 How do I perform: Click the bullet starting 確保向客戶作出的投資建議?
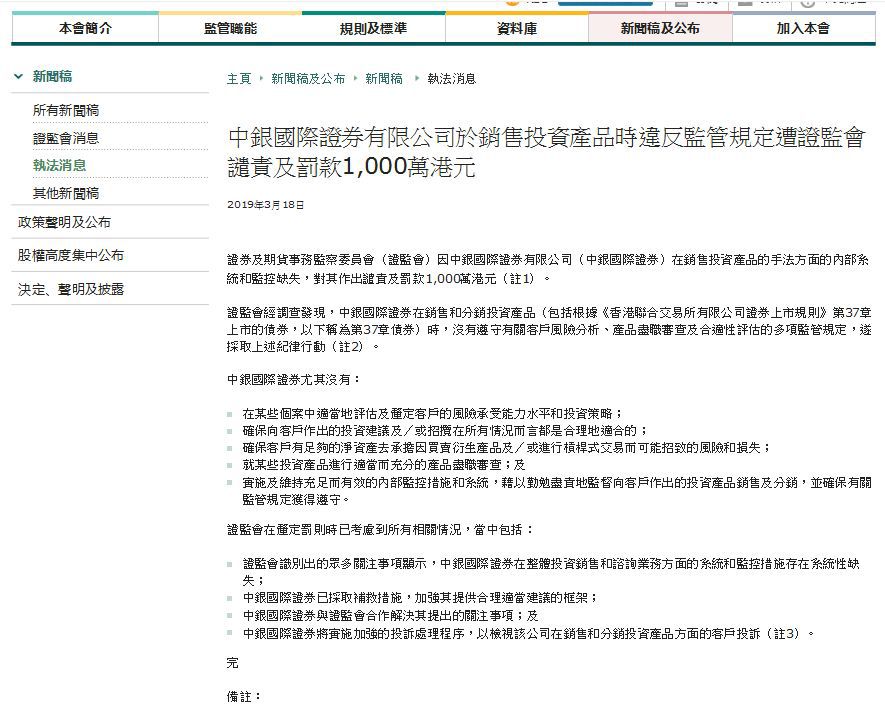click(445, 431)
